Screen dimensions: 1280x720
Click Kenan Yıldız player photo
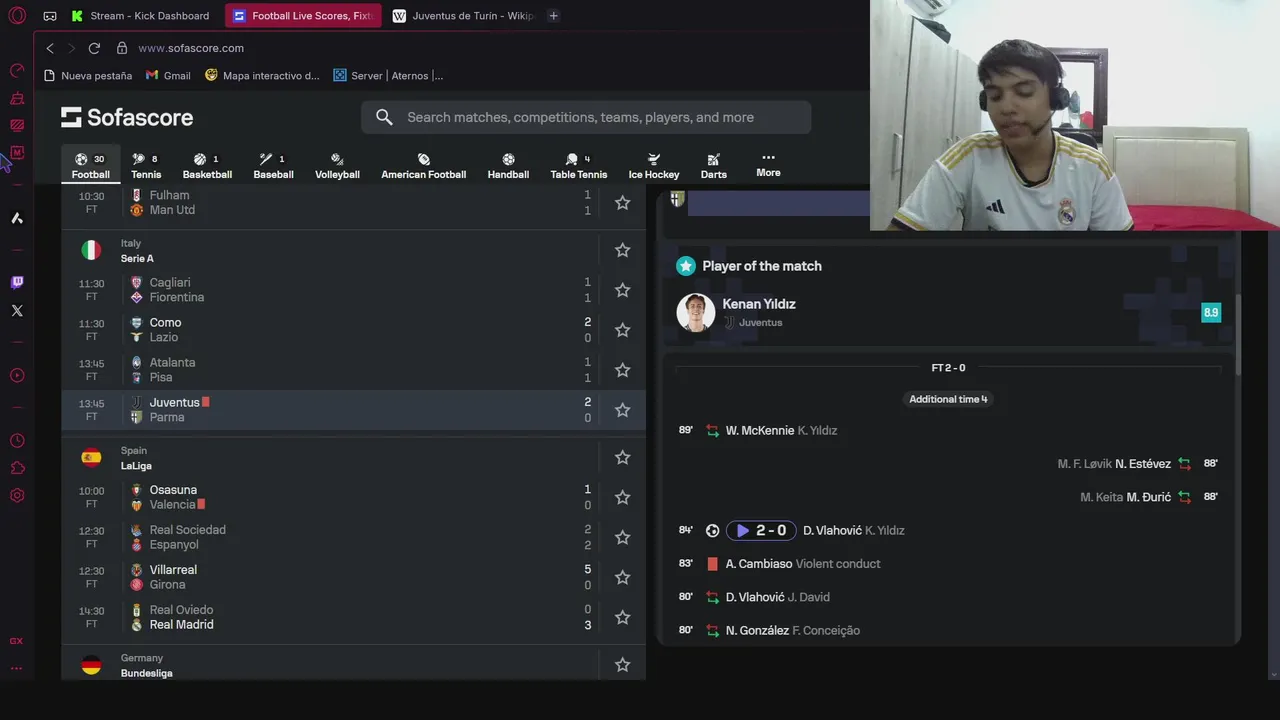[x=695, y=313]
